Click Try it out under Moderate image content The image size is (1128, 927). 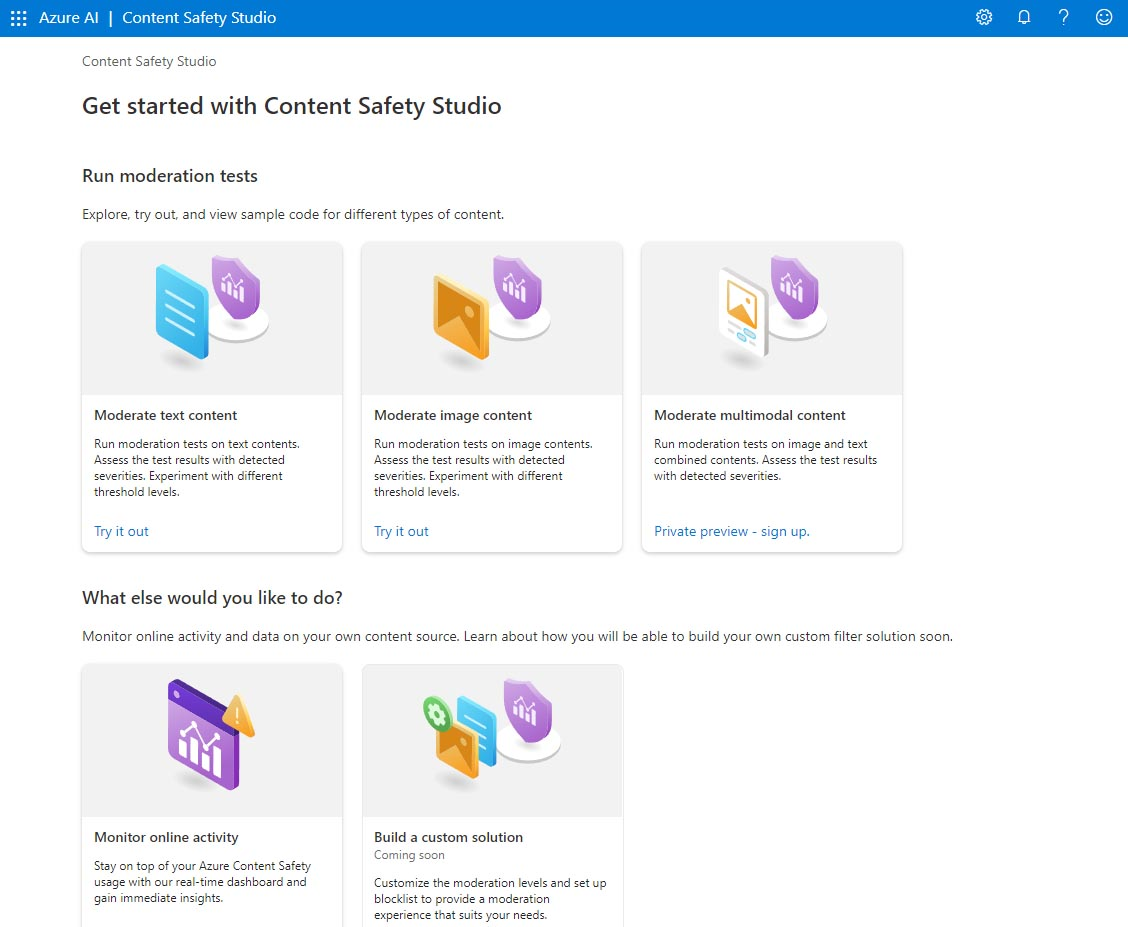tap(401, 531)
